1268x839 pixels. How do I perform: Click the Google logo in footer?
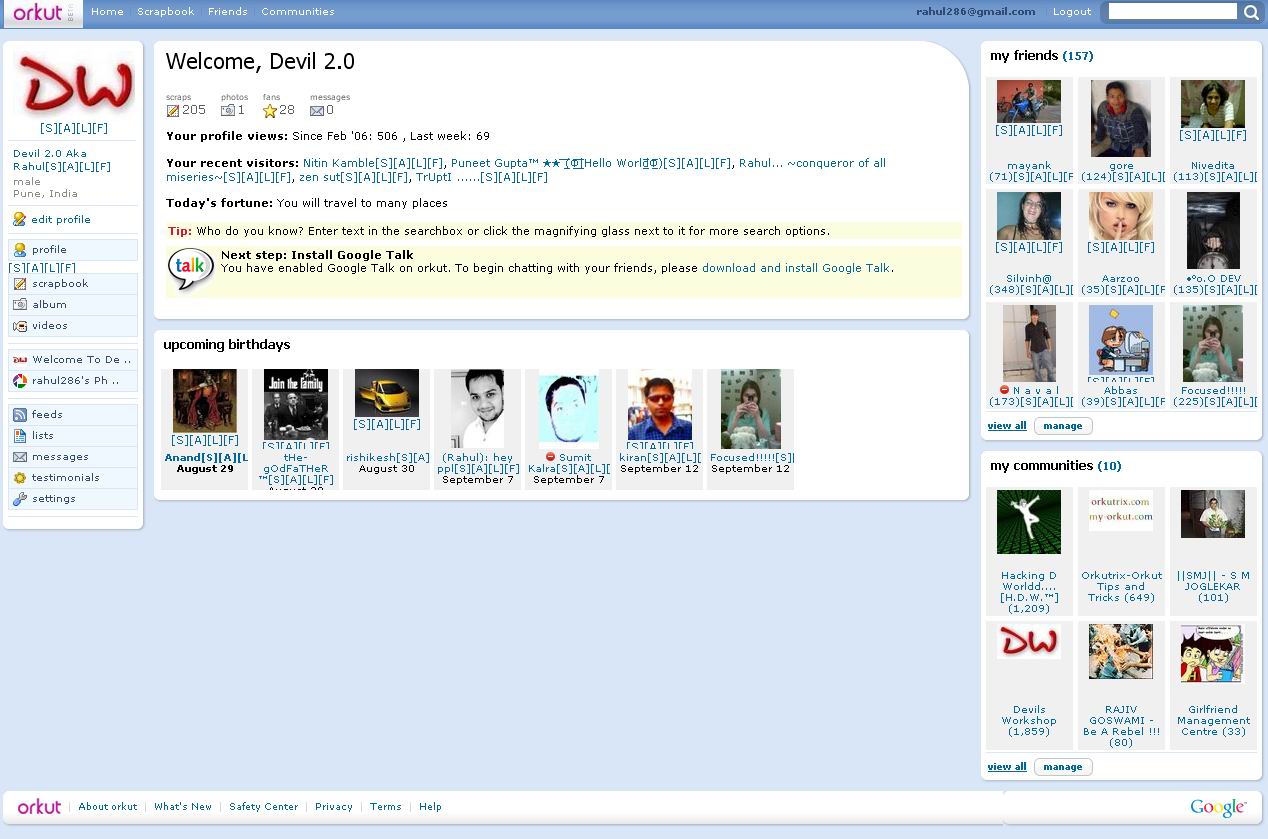point(1218,807)
